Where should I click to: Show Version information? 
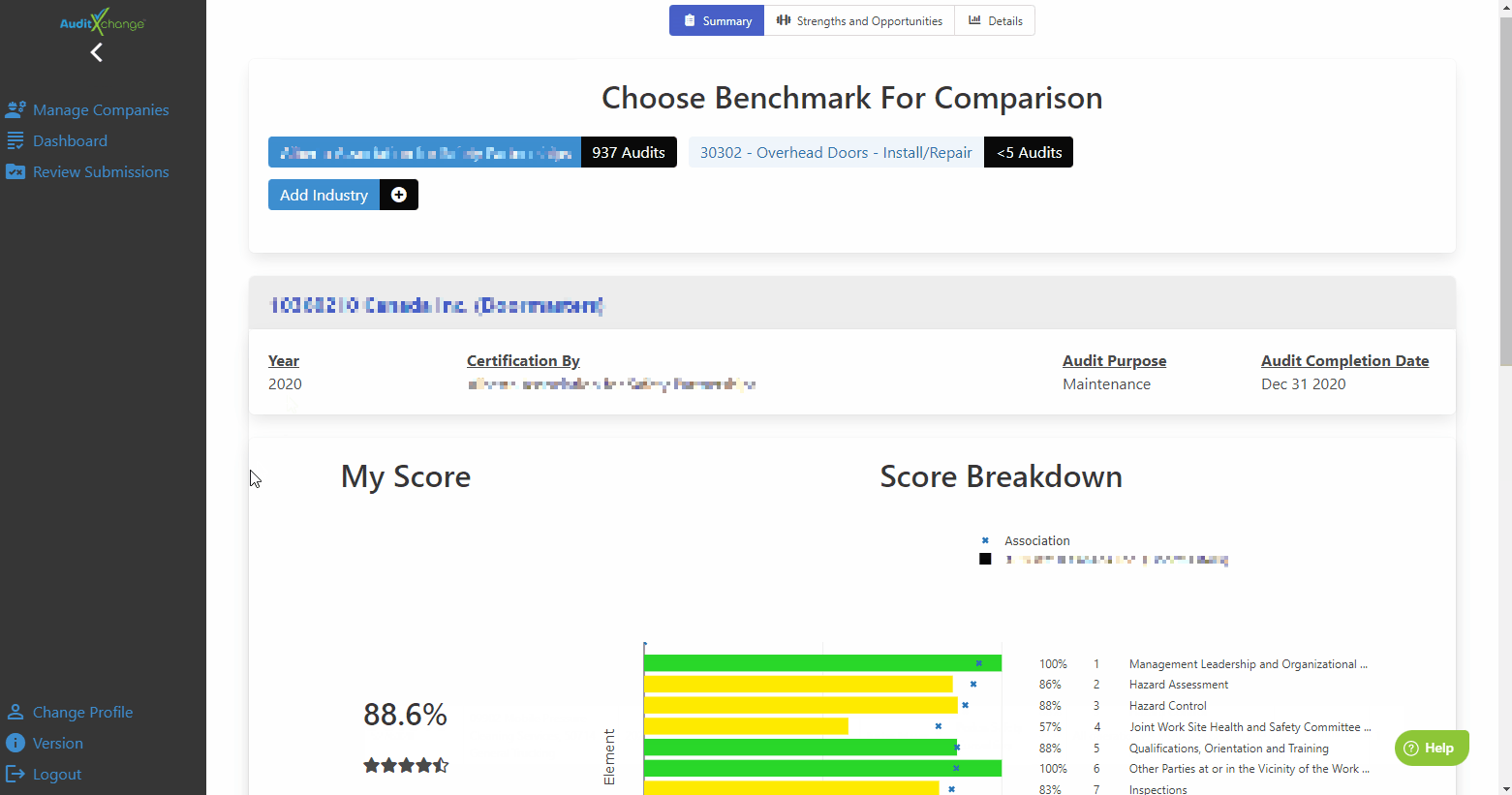click(58, 743)
